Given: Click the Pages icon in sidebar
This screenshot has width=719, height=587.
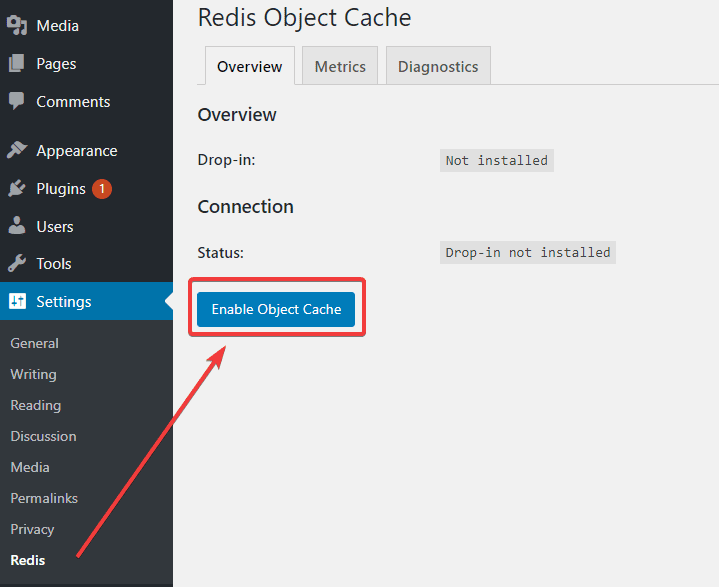Looking at the screenshot, I should pos(17,64).
